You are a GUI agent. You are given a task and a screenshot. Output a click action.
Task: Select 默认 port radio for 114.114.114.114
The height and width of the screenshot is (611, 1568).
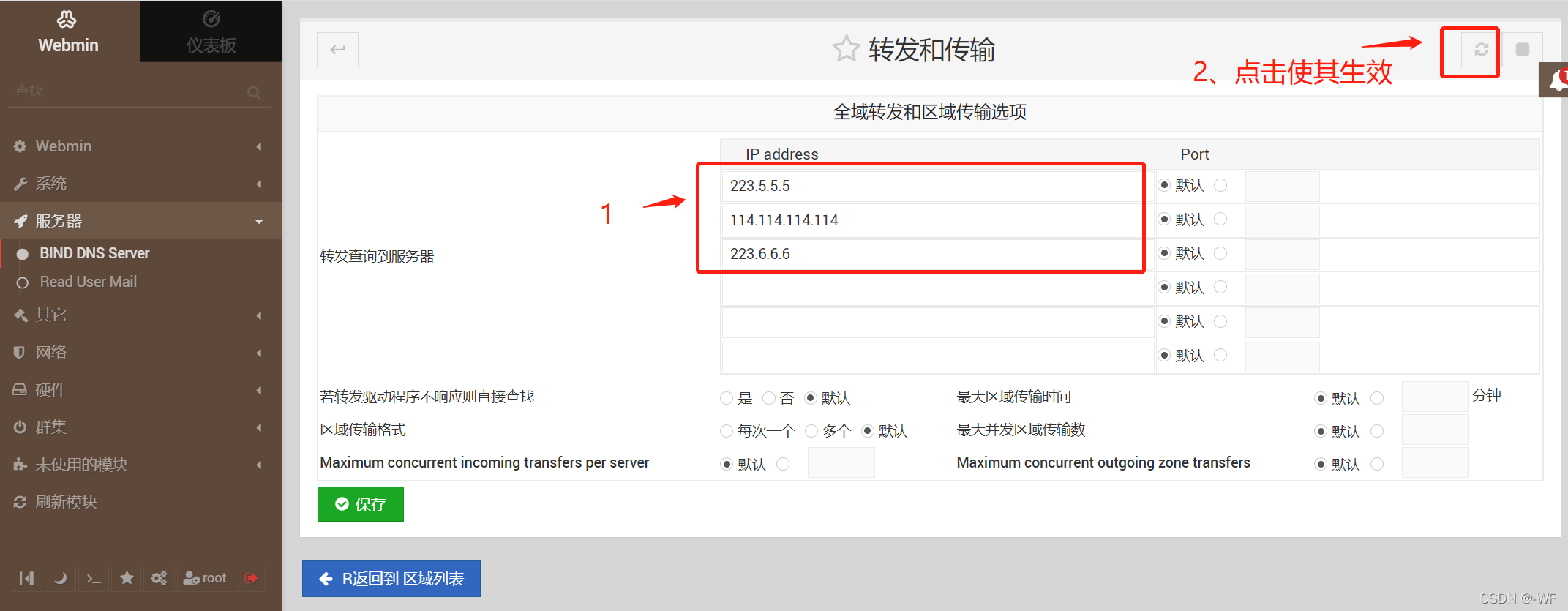[x=1164, y=220]
